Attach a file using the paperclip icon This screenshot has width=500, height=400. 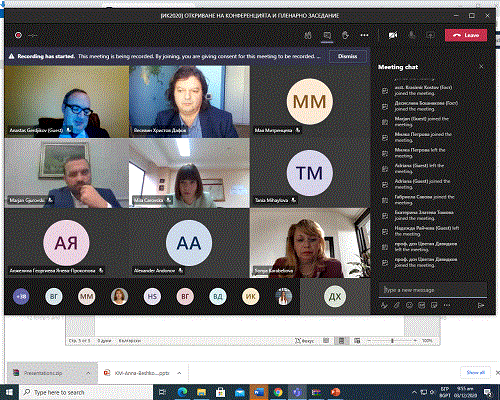coord(397,305)
